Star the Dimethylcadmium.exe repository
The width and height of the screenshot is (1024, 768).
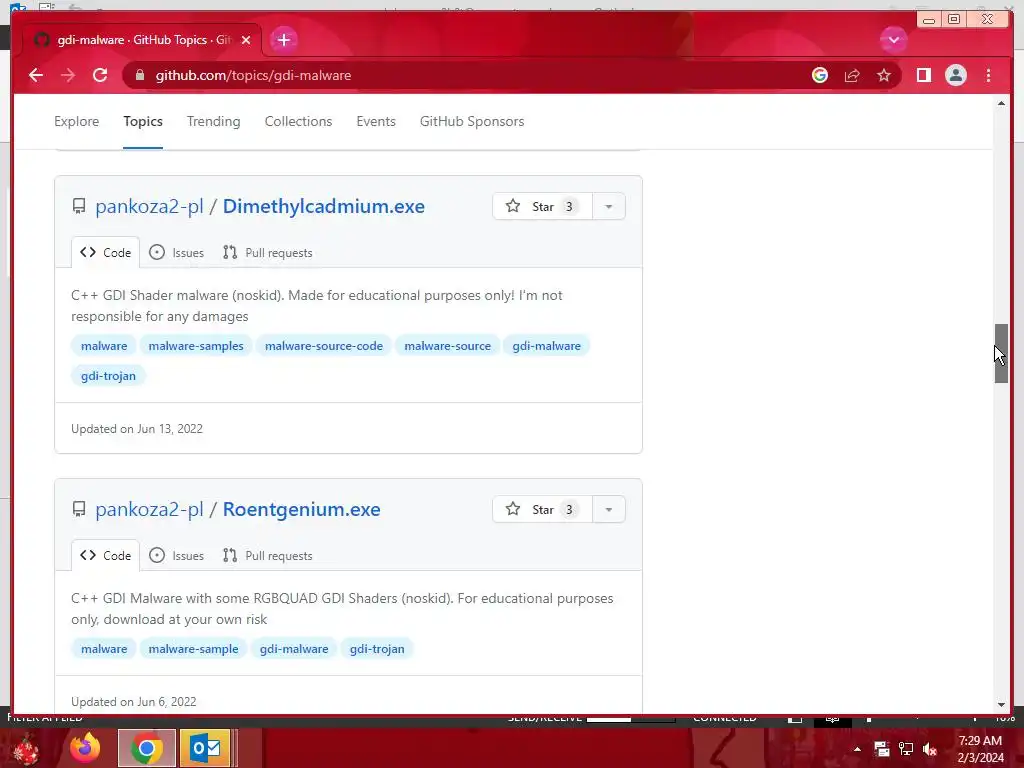pyautogui.click(x=542, y=206)
